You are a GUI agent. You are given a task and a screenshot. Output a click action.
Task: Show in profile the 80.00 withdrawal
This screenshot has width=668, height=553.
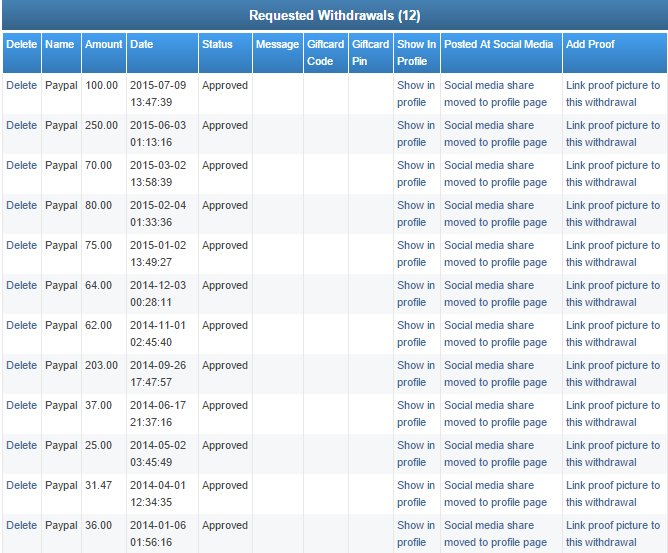tap(416, 214)
